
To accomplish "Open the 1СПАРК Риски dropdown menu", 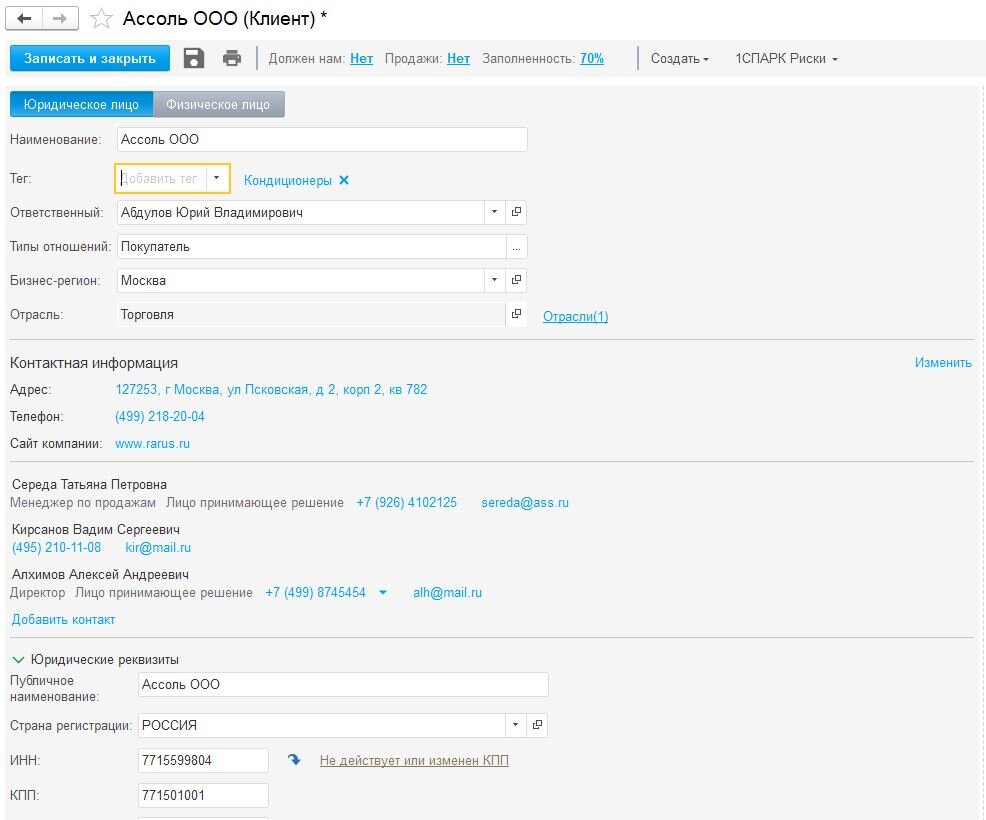I will pos(787,58).
